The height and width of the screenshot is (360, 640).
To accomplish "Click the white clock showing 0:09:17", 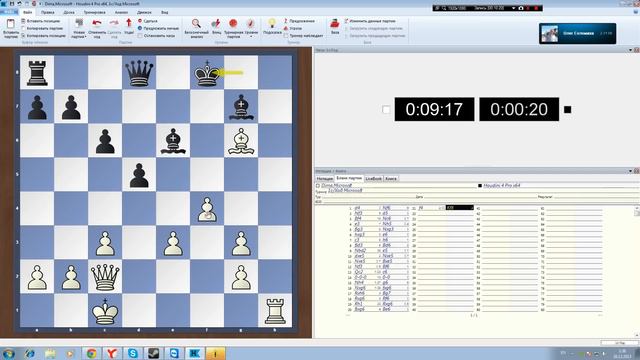I will 434,109.
